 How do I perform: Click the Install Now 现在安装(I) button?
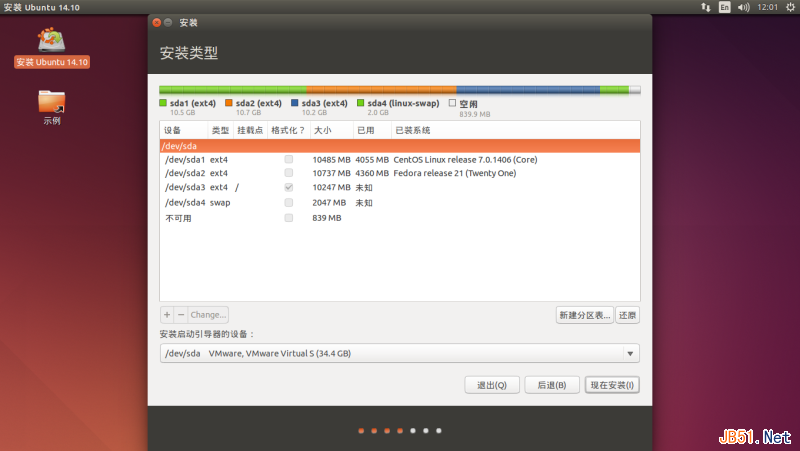612,385
